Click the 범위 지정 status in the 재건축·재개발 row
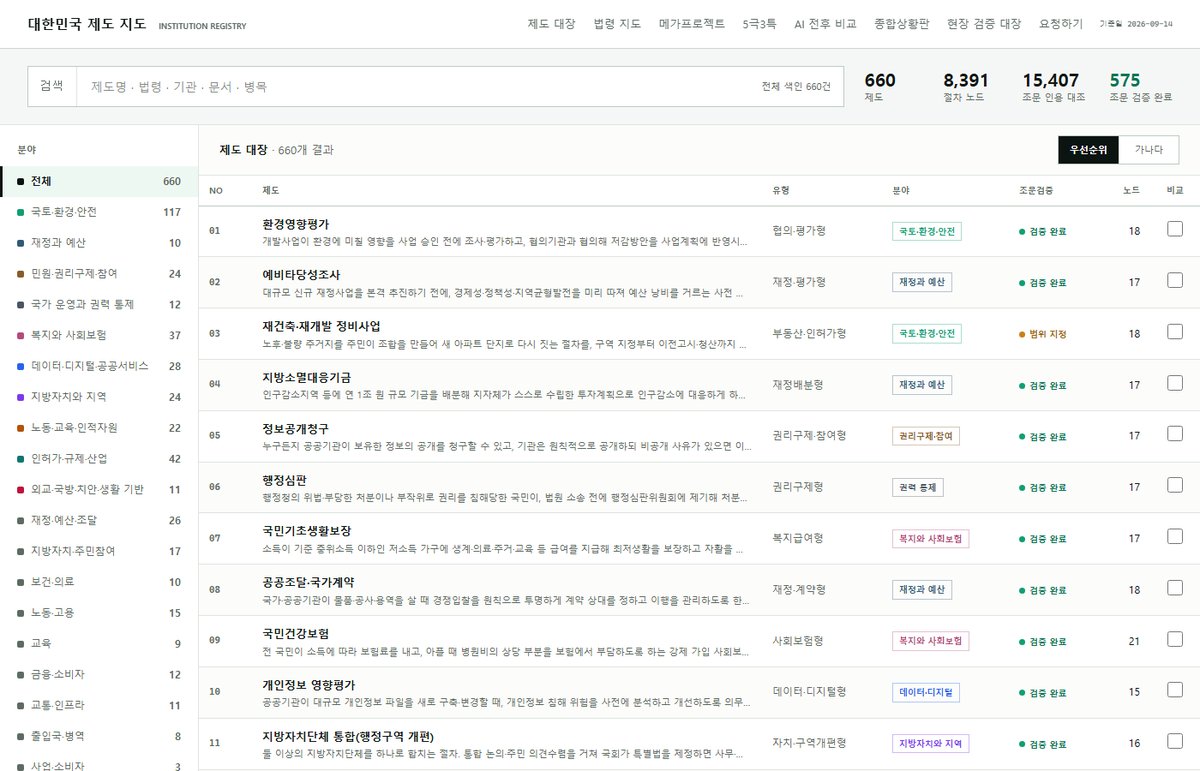Viewport: 1200px width, 771px height. [x=1043, y=334]
